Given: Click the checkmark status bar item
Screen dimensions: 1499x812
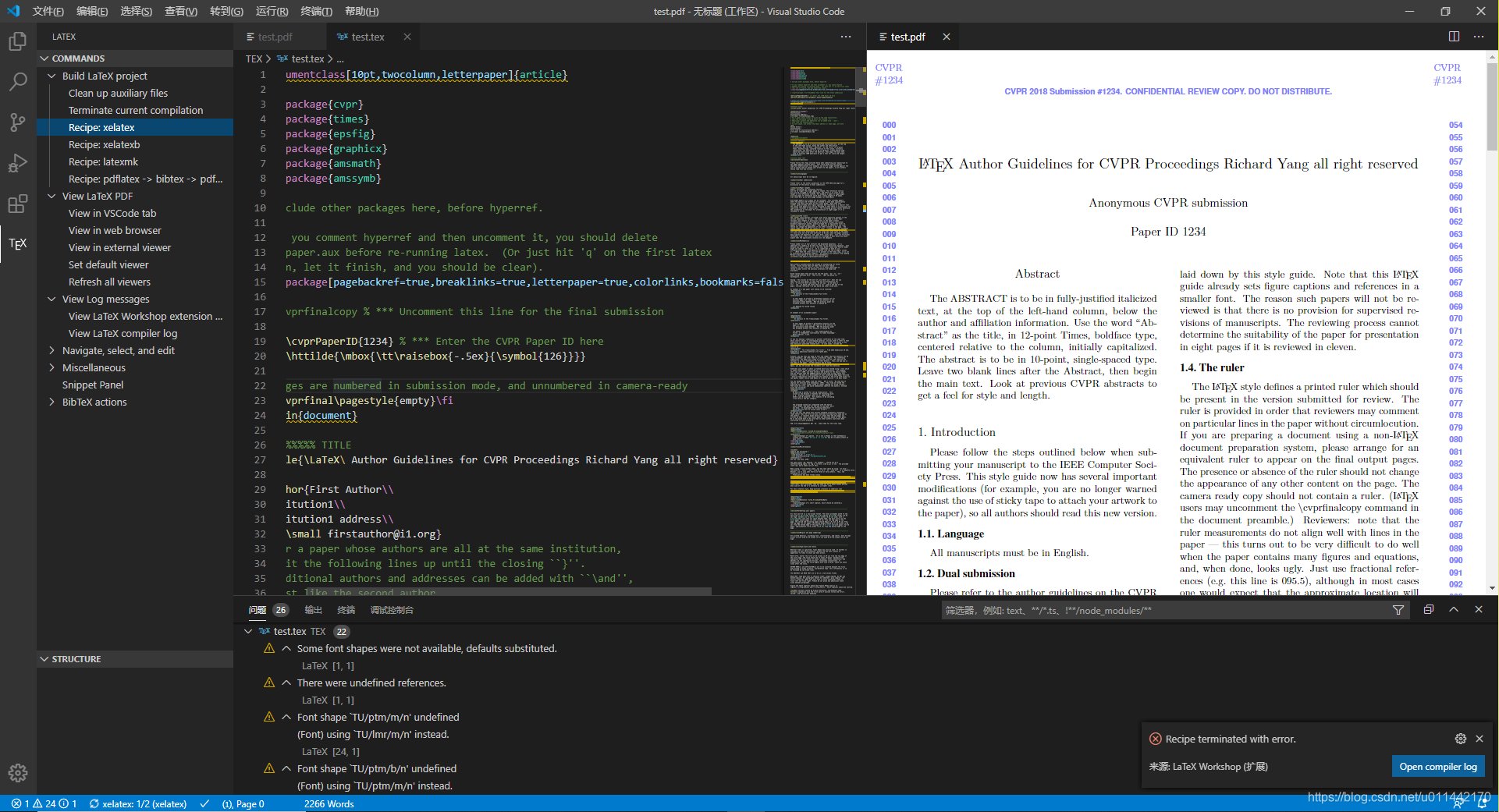Looking at the screenshot, I should point(204,803).
